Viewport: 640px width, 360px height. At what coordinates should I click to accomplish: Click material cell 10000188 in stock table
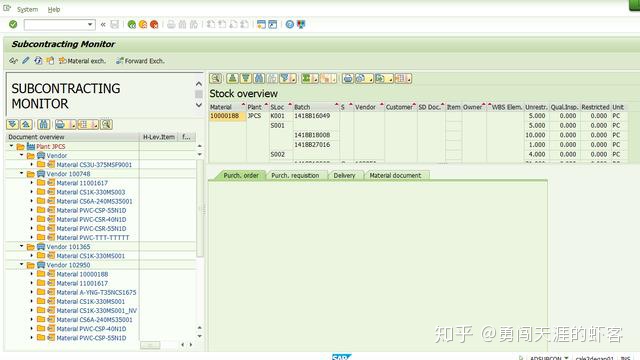click(x=227, y=116)
